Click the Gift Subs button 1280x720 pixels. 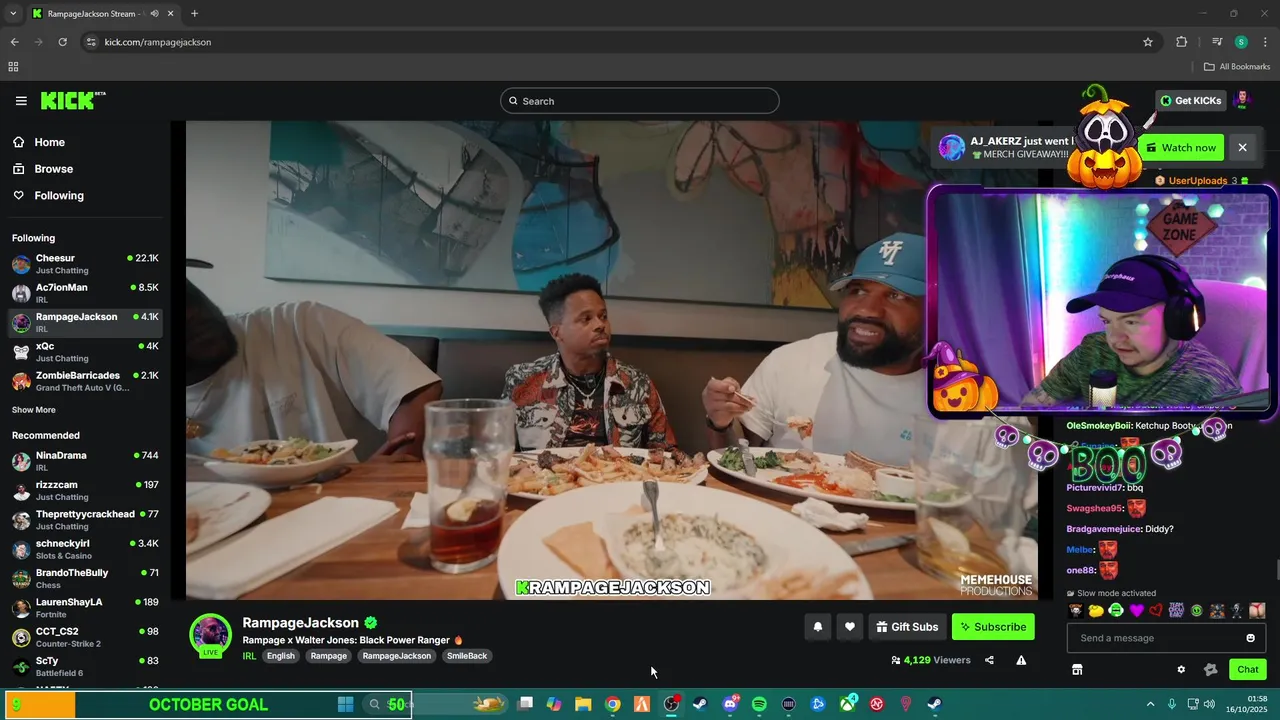pos(907,627)
